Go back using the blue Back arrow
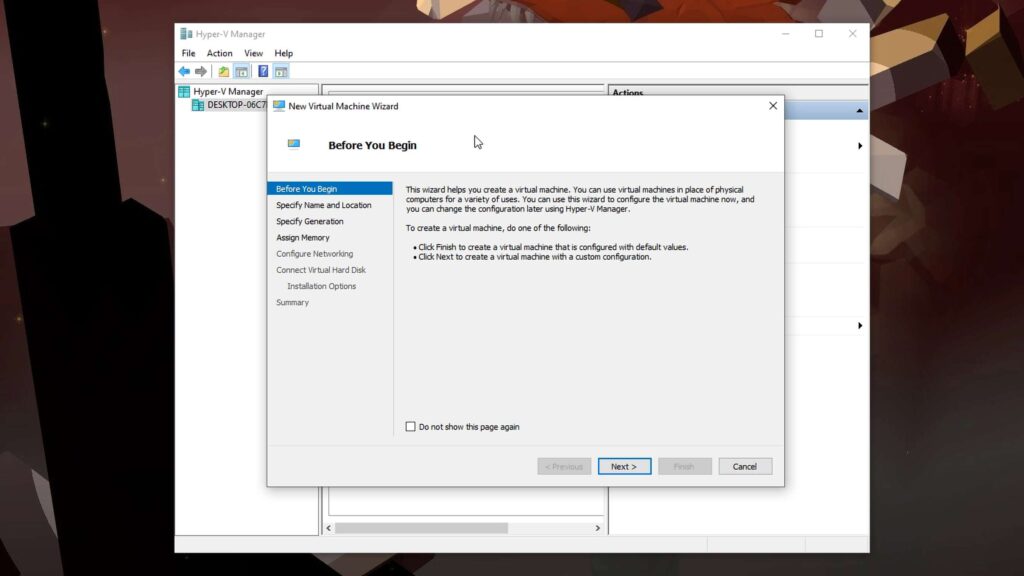Viewport: 1024px width, 576px height. coord(184,71)
